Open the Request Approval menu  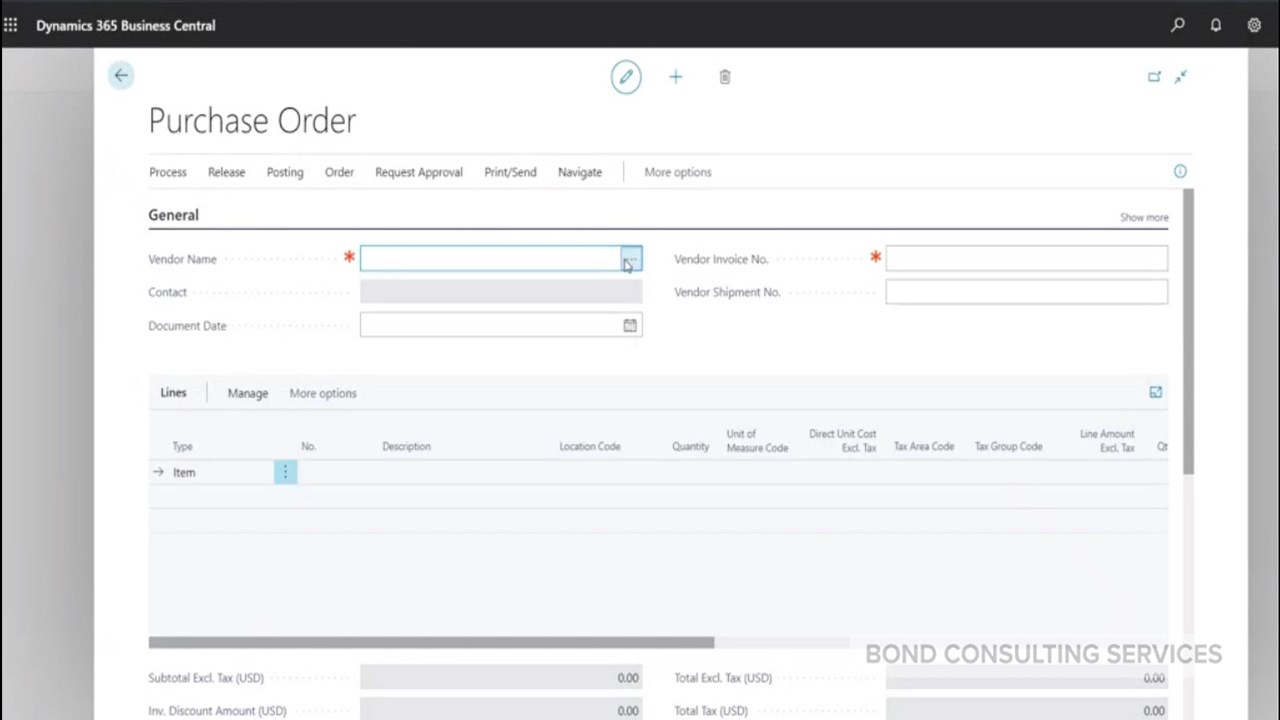coord(419,172)
